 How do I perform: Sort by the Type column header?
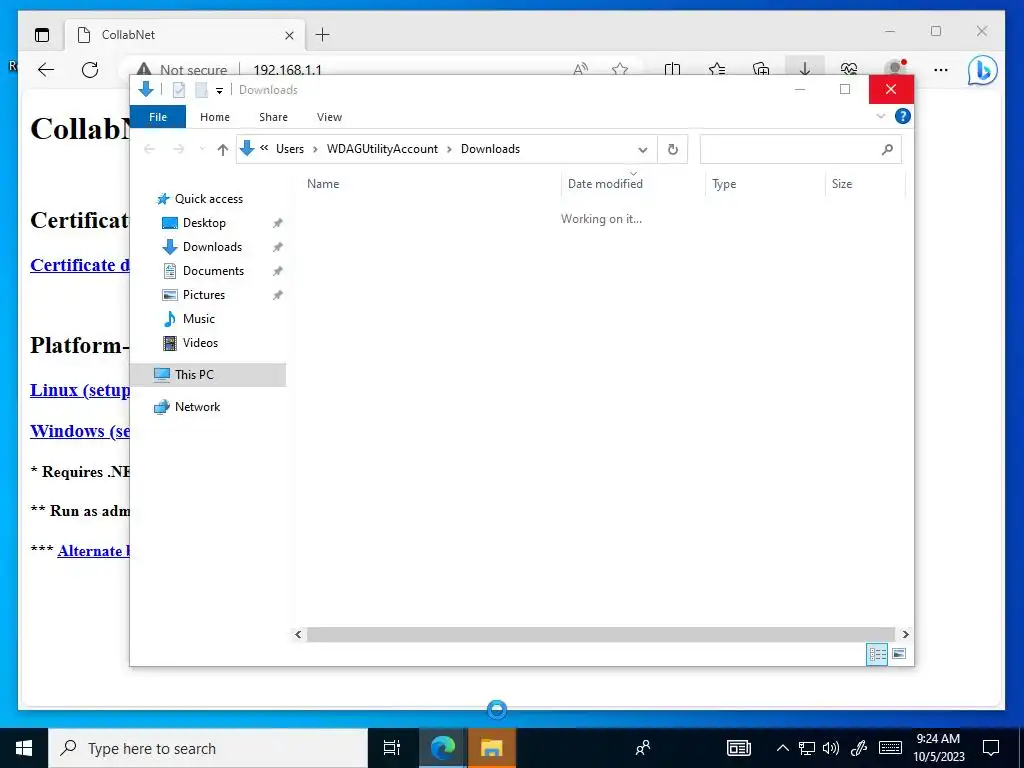tap(765, 184)
